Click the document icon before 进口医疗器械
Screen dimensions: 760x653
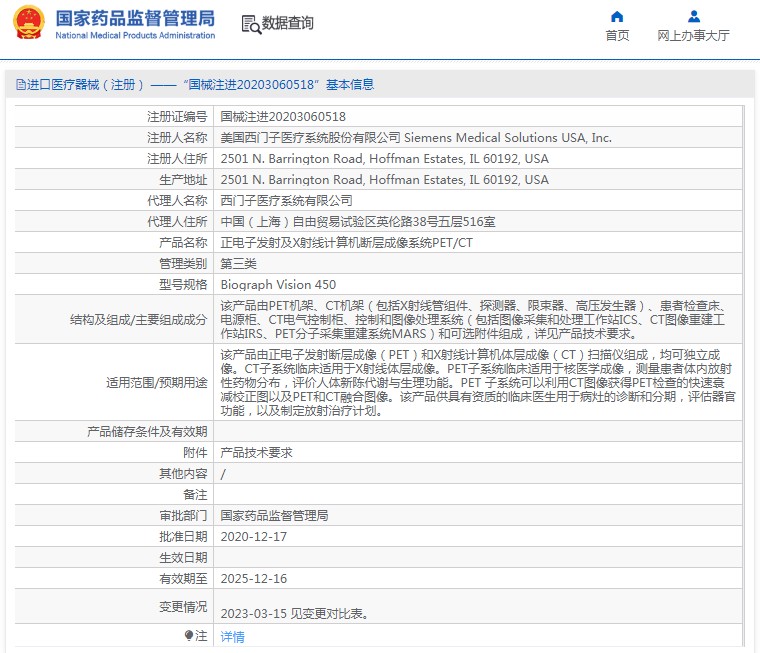pos(20,85)
